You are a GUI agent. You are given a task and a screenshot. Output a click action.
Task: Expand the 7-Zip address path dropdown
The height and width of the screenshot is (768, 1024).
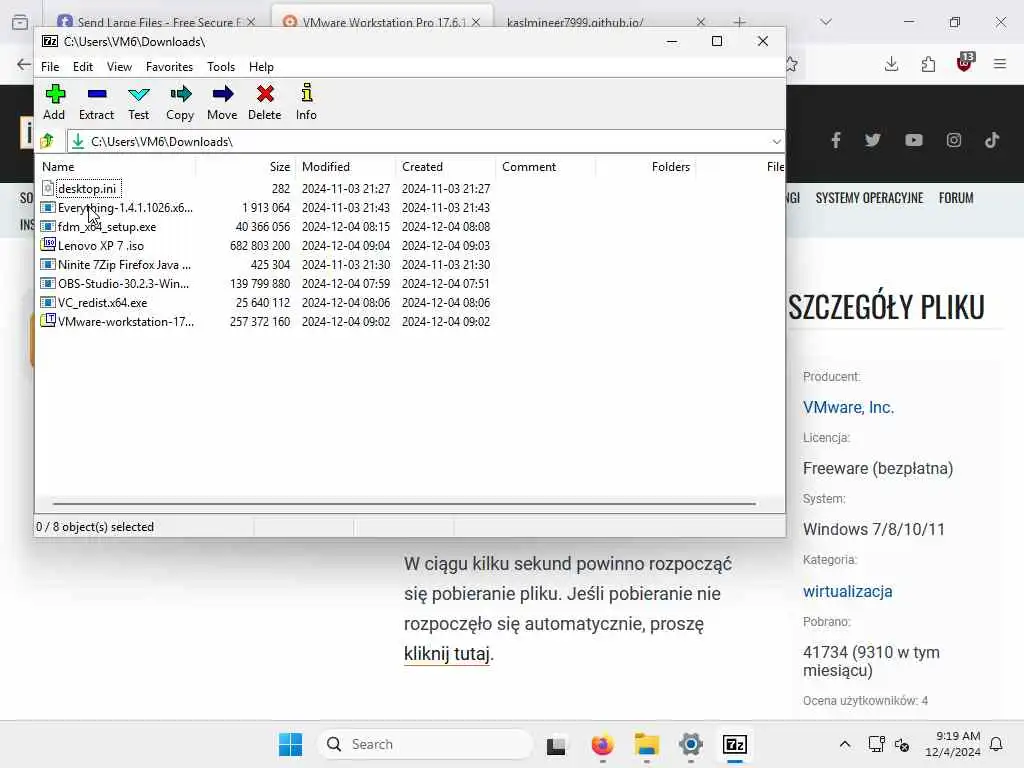click(x=776, y=141)
